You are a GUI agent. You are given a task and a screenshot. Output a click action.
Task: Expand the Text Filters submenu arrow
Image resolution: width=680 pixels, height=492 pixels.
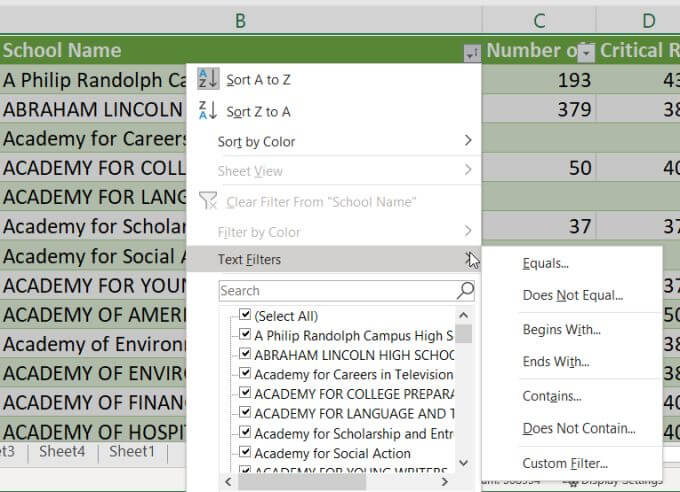coord(467,259)
